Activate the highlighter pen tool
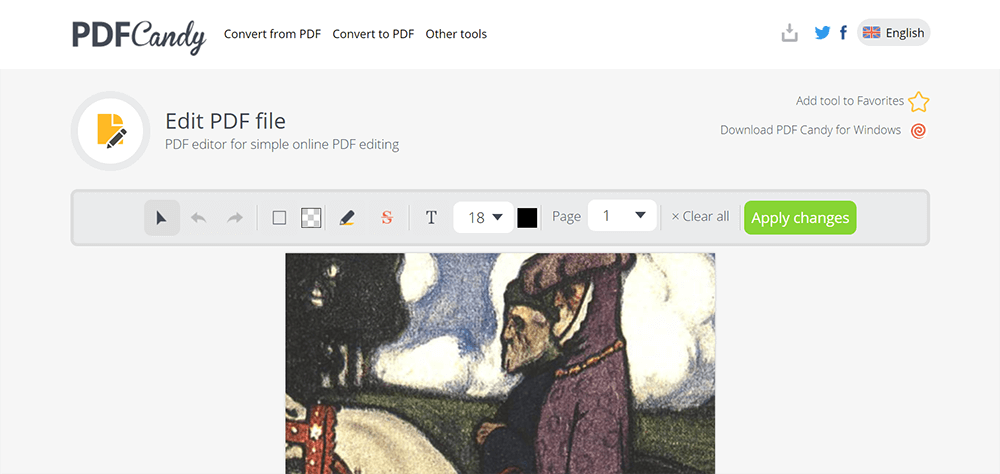Image resolution: width=1000 pixels, height=474 pixels. [347, 218]
